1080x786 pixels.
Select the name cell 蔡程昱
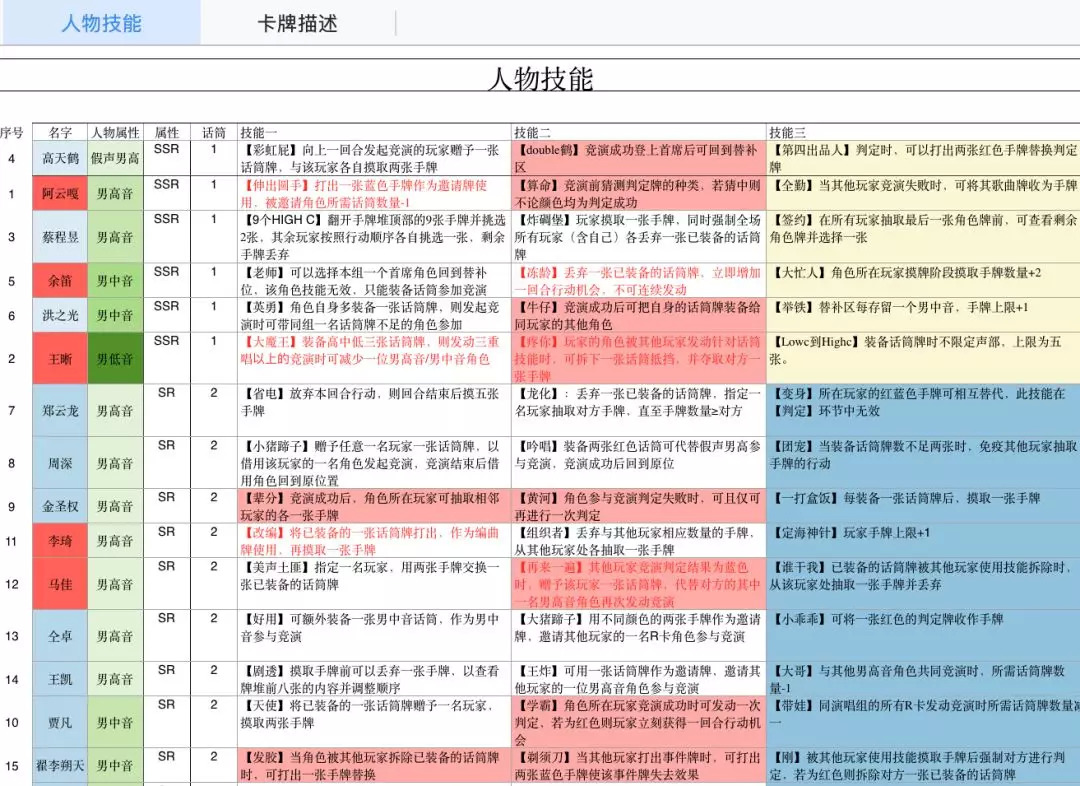60,237
